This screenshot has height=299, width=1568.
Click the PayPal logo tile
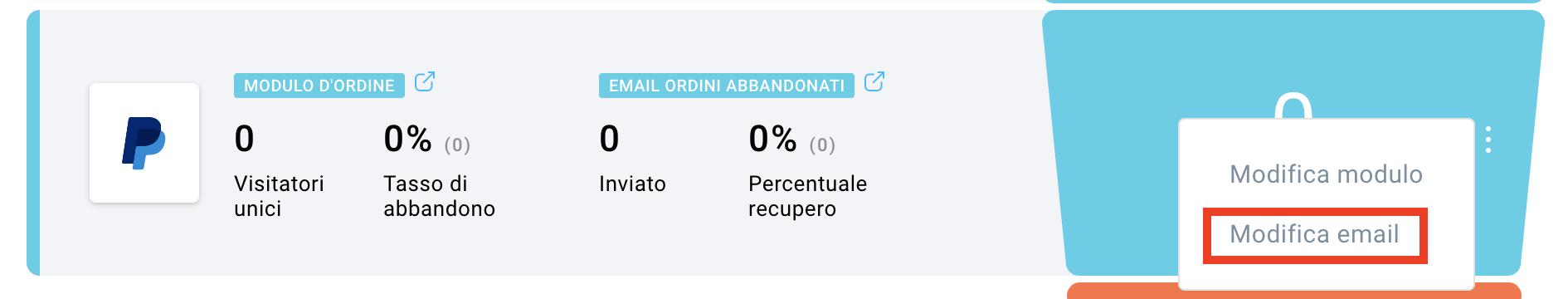coord(144,143)
